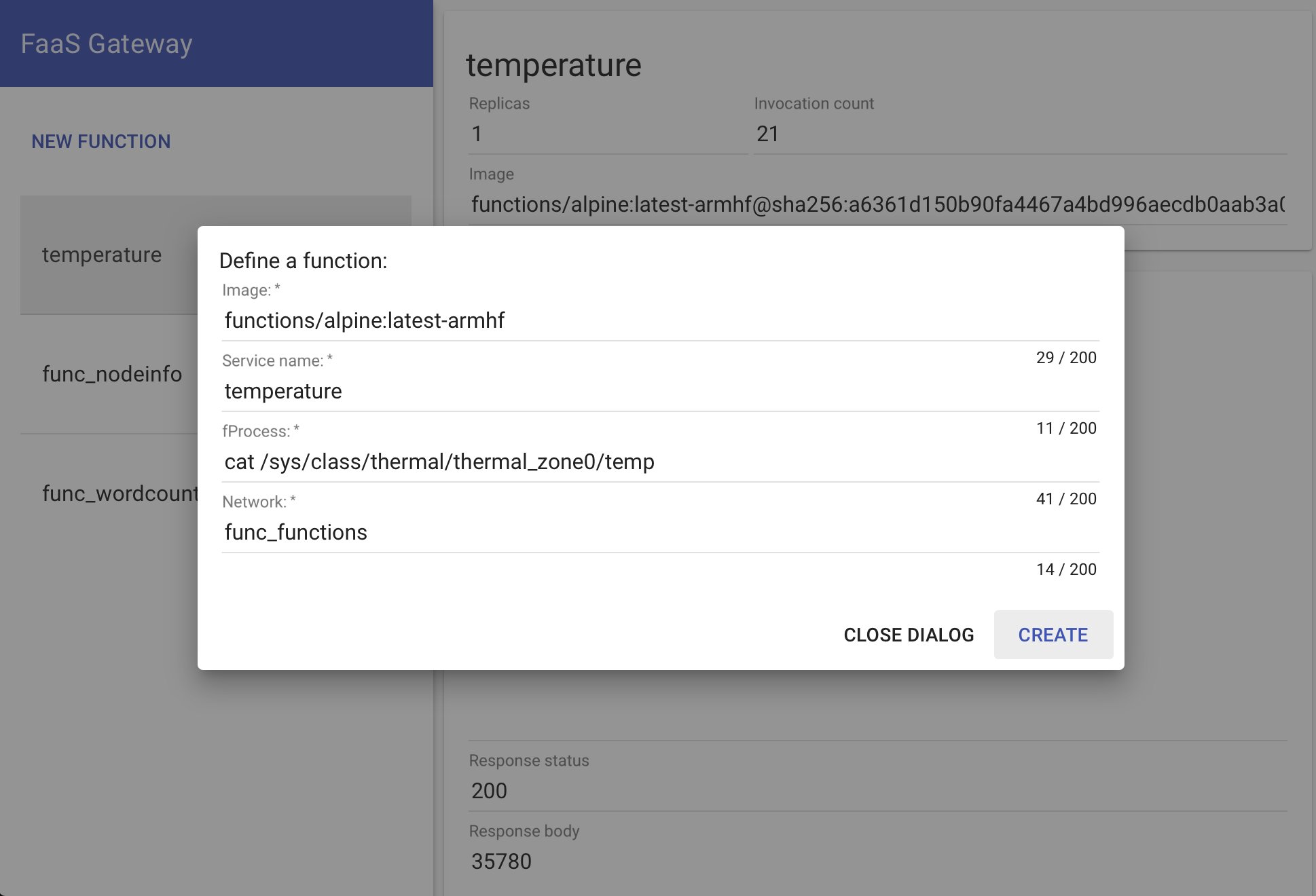
Task: Select temperature in the function list
Action: point(102,255)
